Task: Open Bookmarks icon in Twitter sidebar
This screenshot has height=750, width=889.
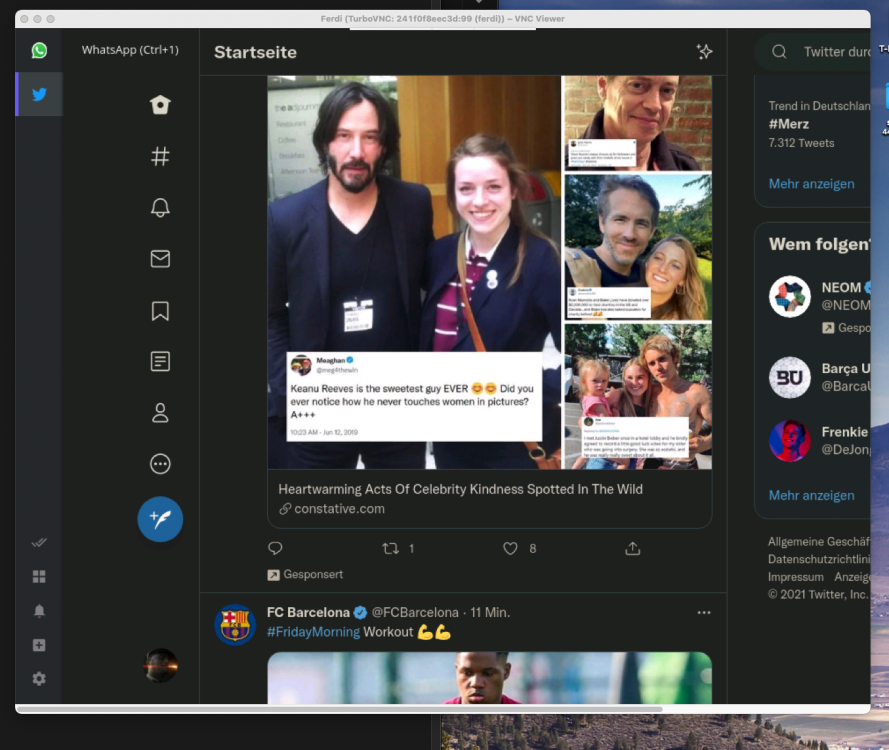Action: point(160,311)
